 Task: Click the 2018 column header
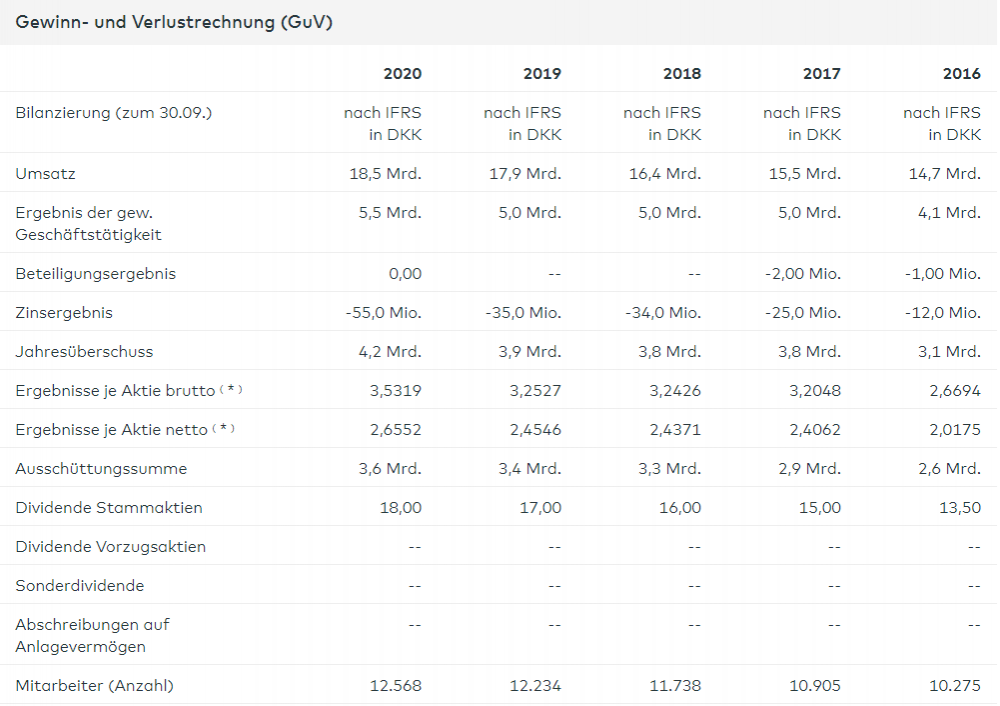682,73
